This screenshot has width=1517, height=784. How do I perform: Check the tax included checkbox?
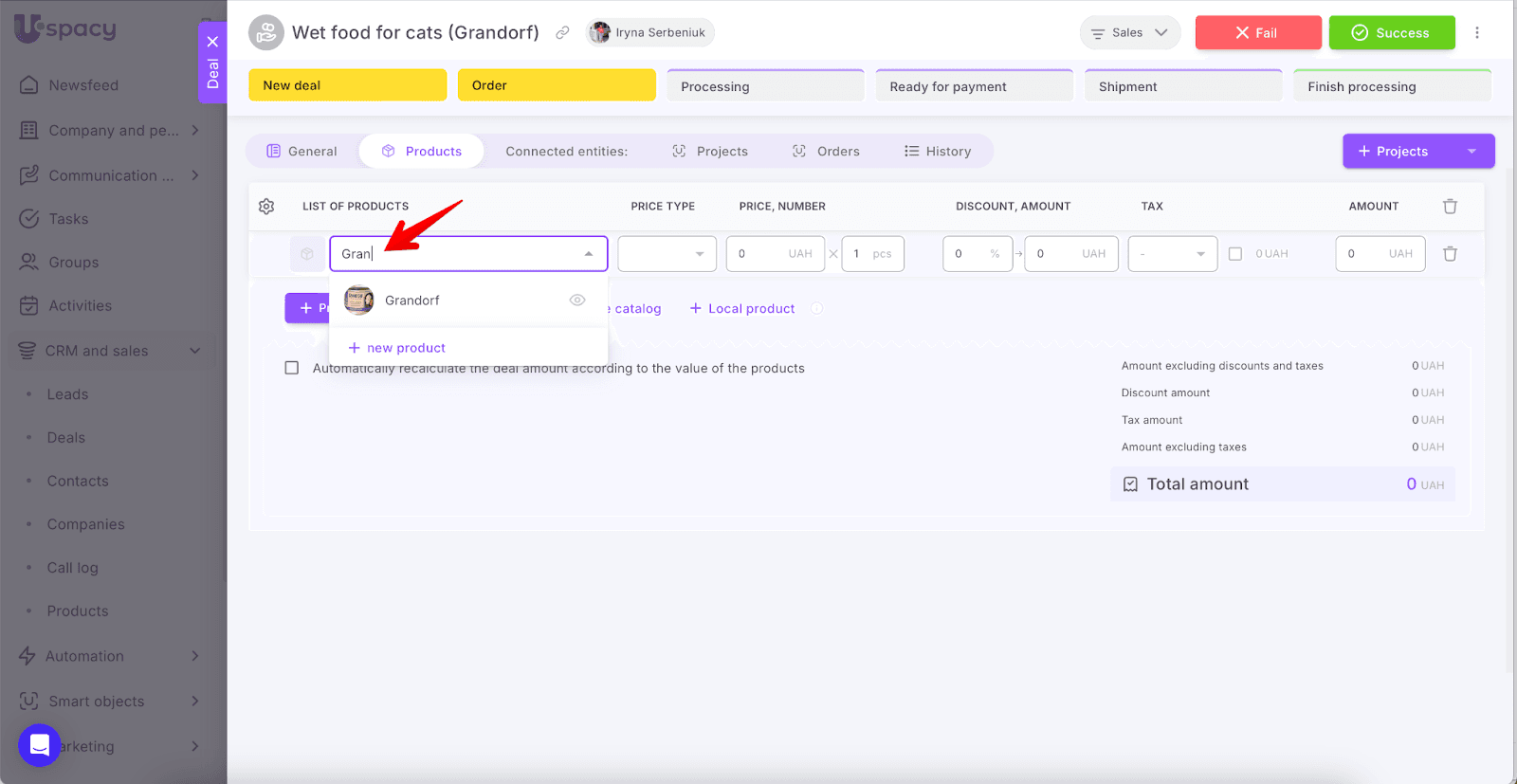[x=1235, y=254]
